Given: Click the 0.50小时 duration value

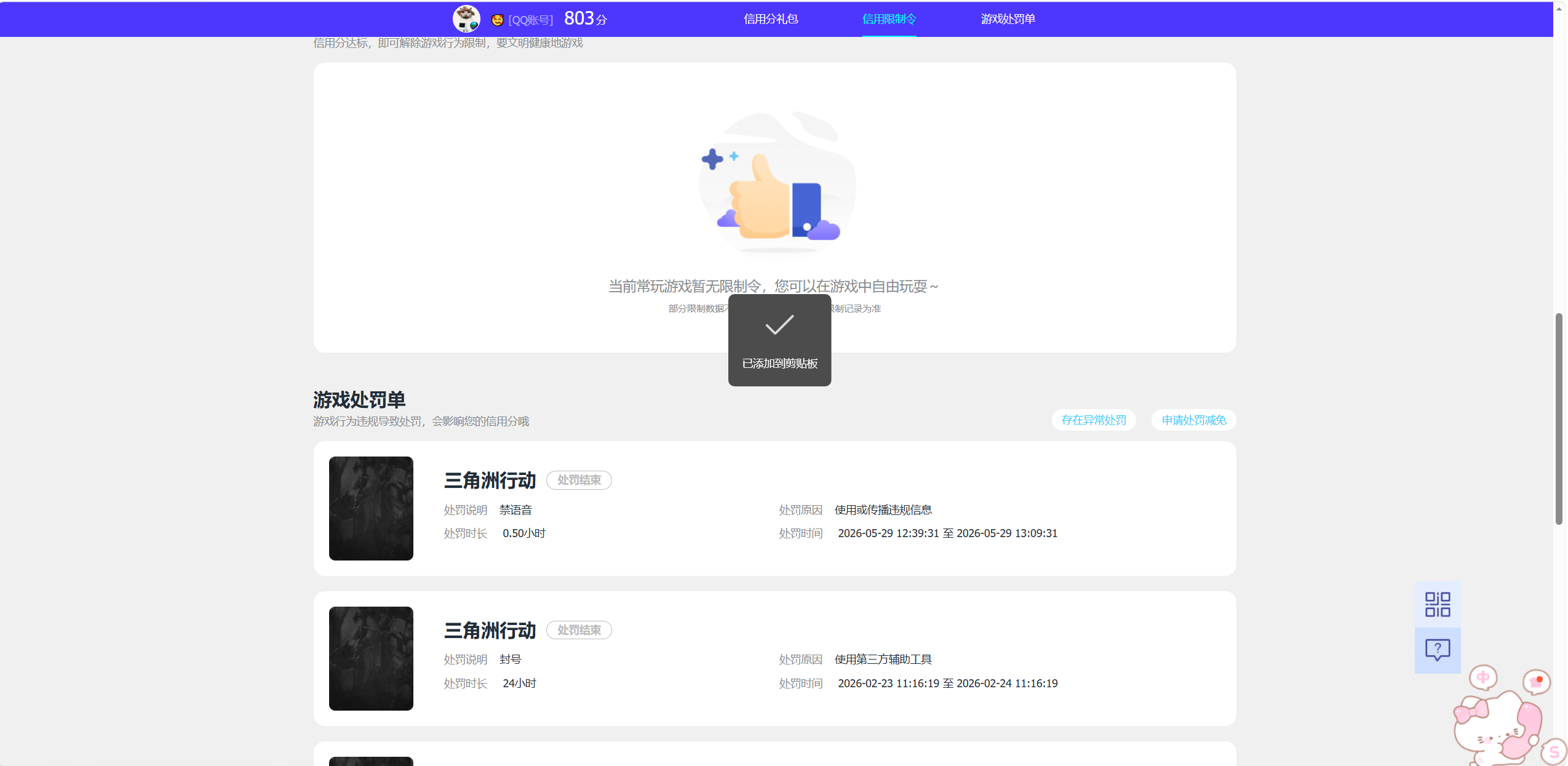Looking at the screenshot, I should coord(524,533).
